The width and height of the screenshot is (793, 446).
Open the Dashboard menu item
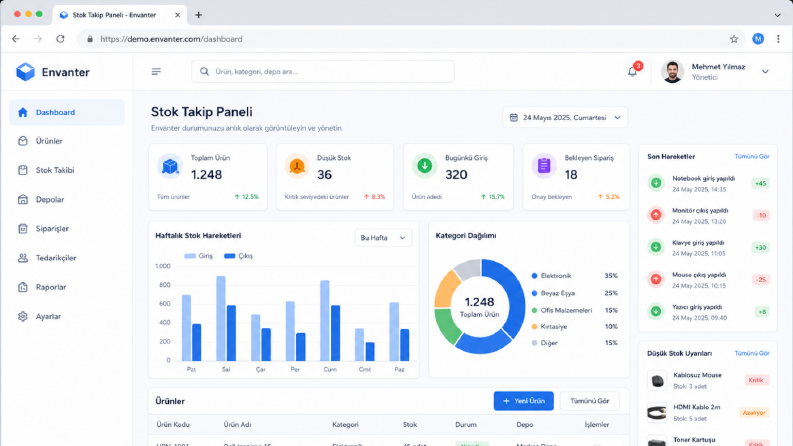tap(67, 112)
